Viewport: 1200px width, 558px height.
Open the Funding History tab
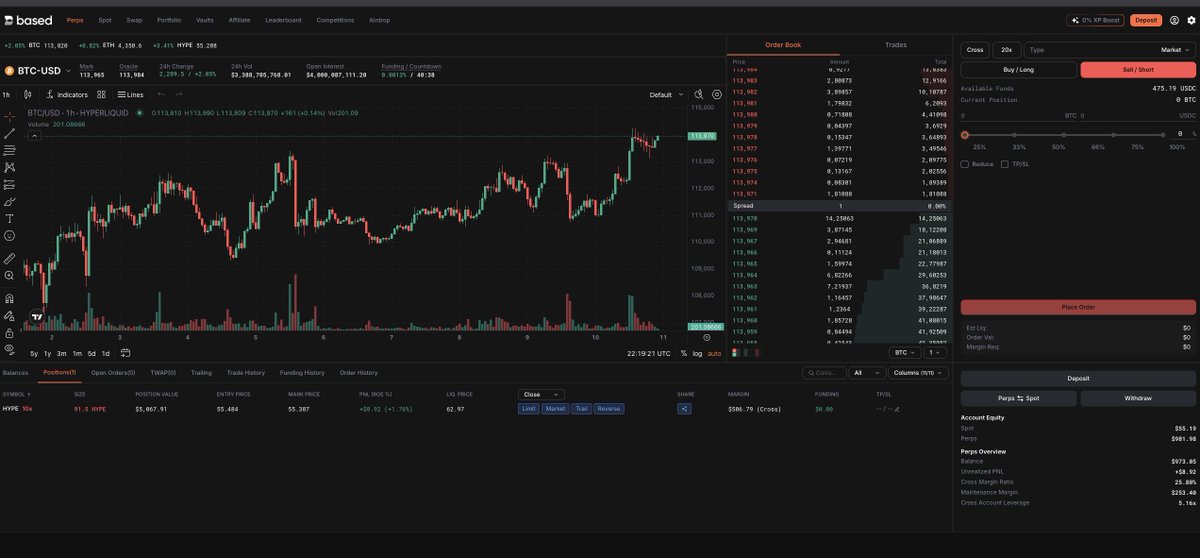coord(302,372)
